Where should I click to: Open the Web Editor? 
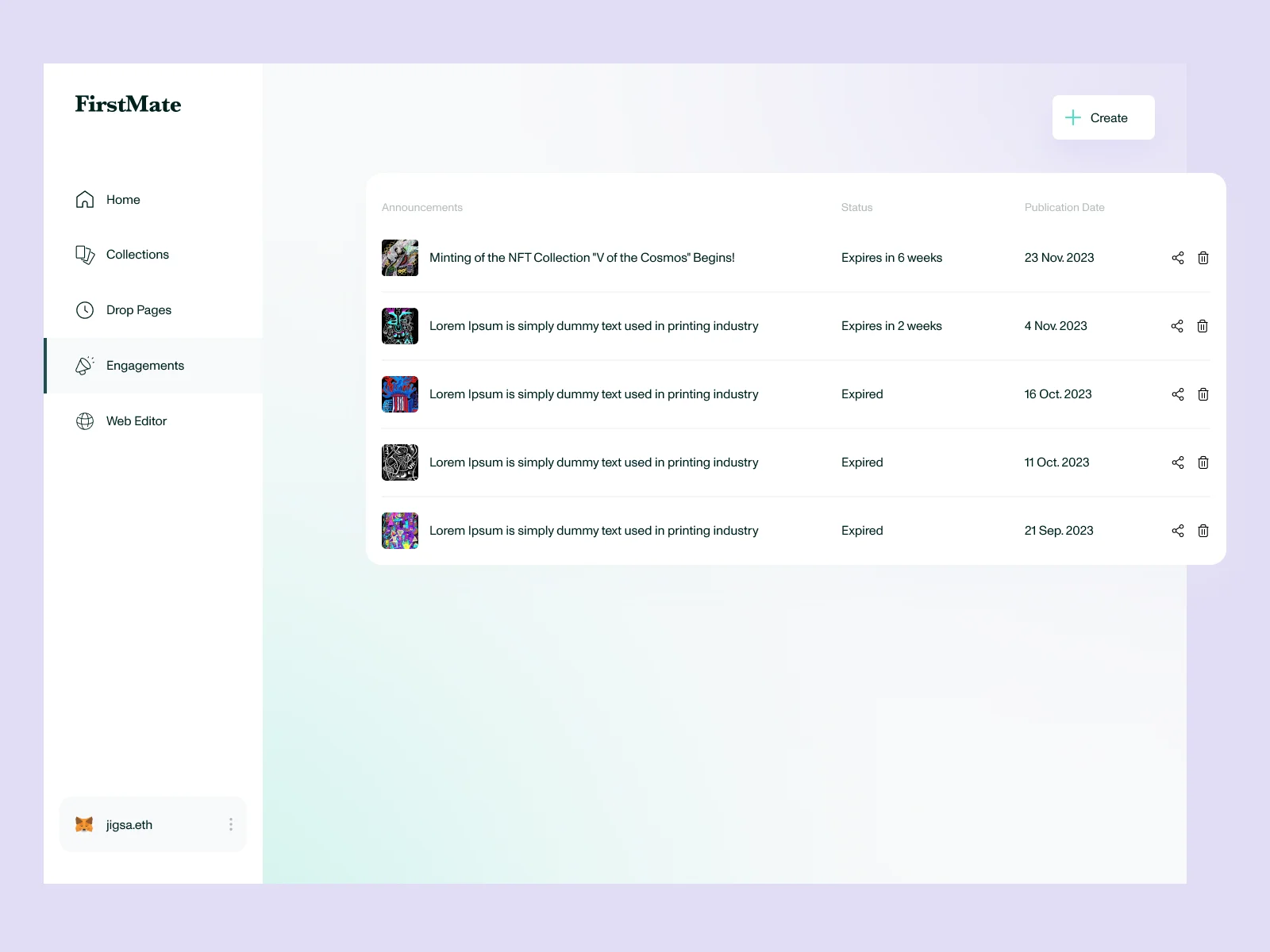(136, 421)
